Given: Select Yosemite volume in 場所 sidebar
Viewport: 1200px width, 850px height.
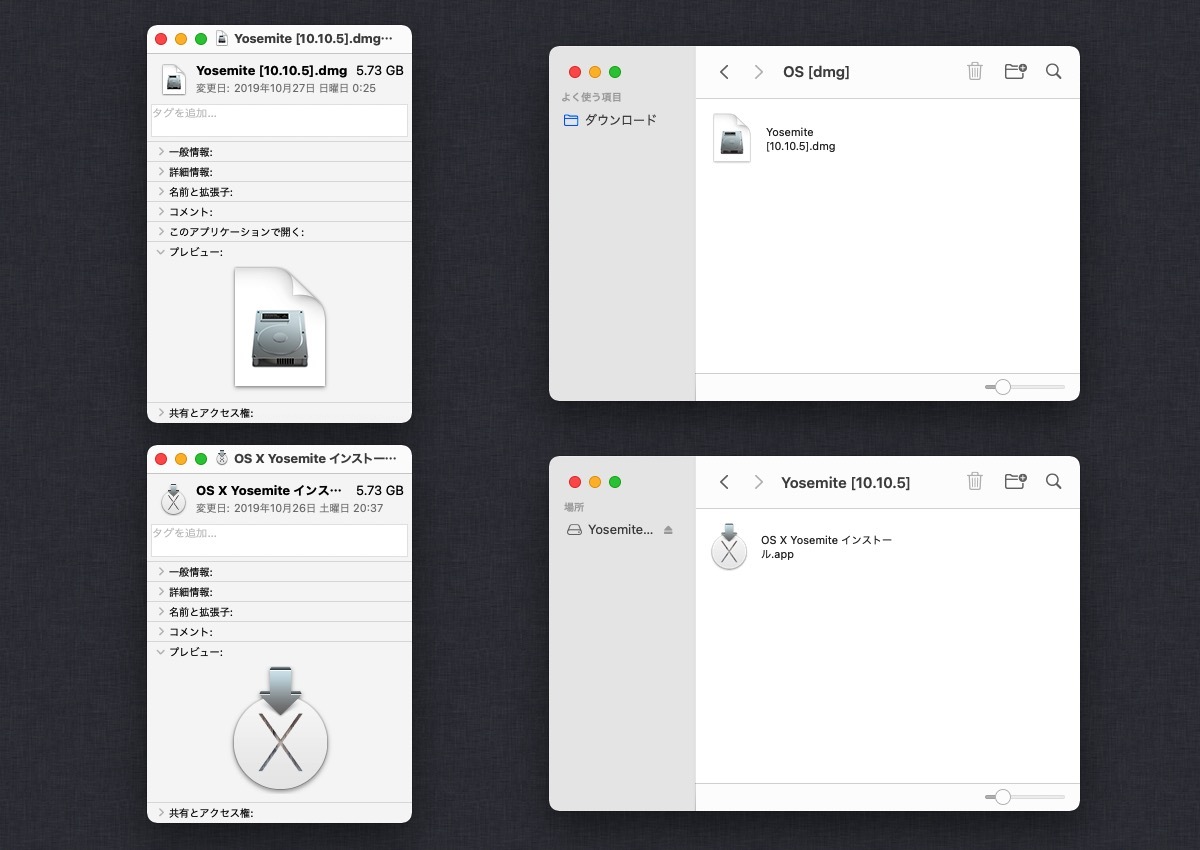Looking at the screenshot, I should (619, 530).
